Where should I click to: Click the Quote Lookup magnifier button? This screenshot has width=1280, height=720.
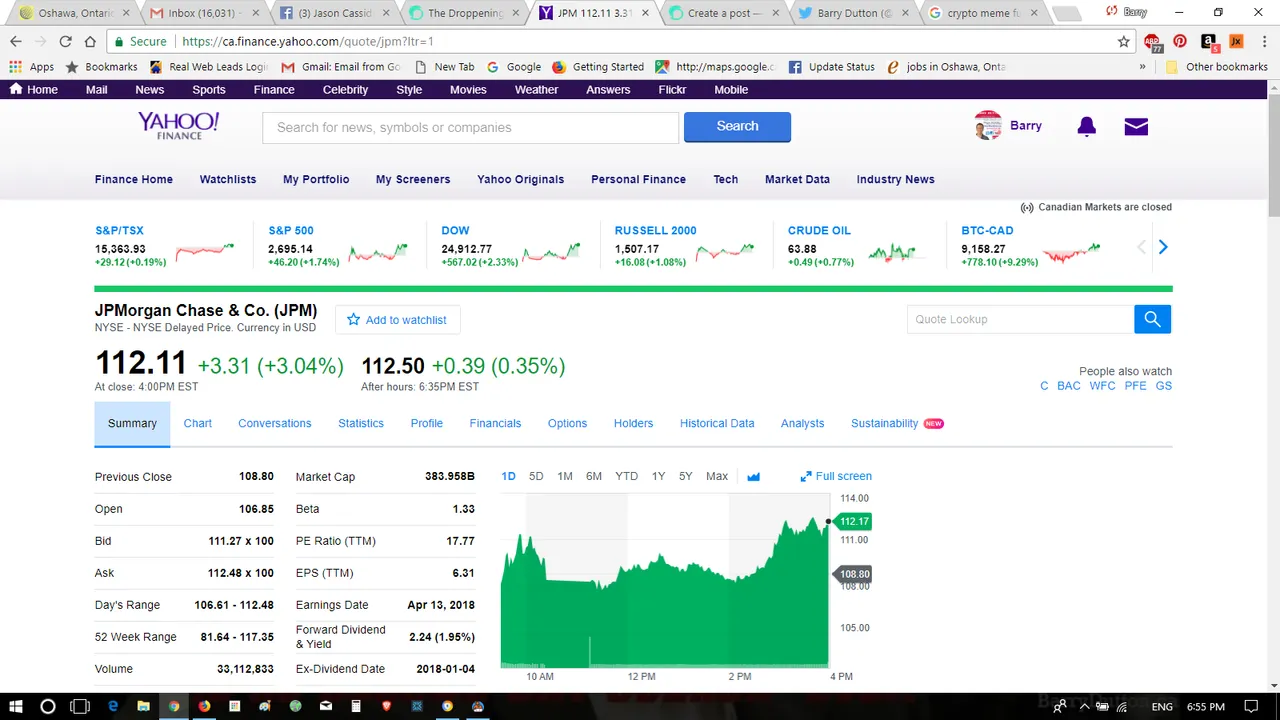[x=1152, y=319]
